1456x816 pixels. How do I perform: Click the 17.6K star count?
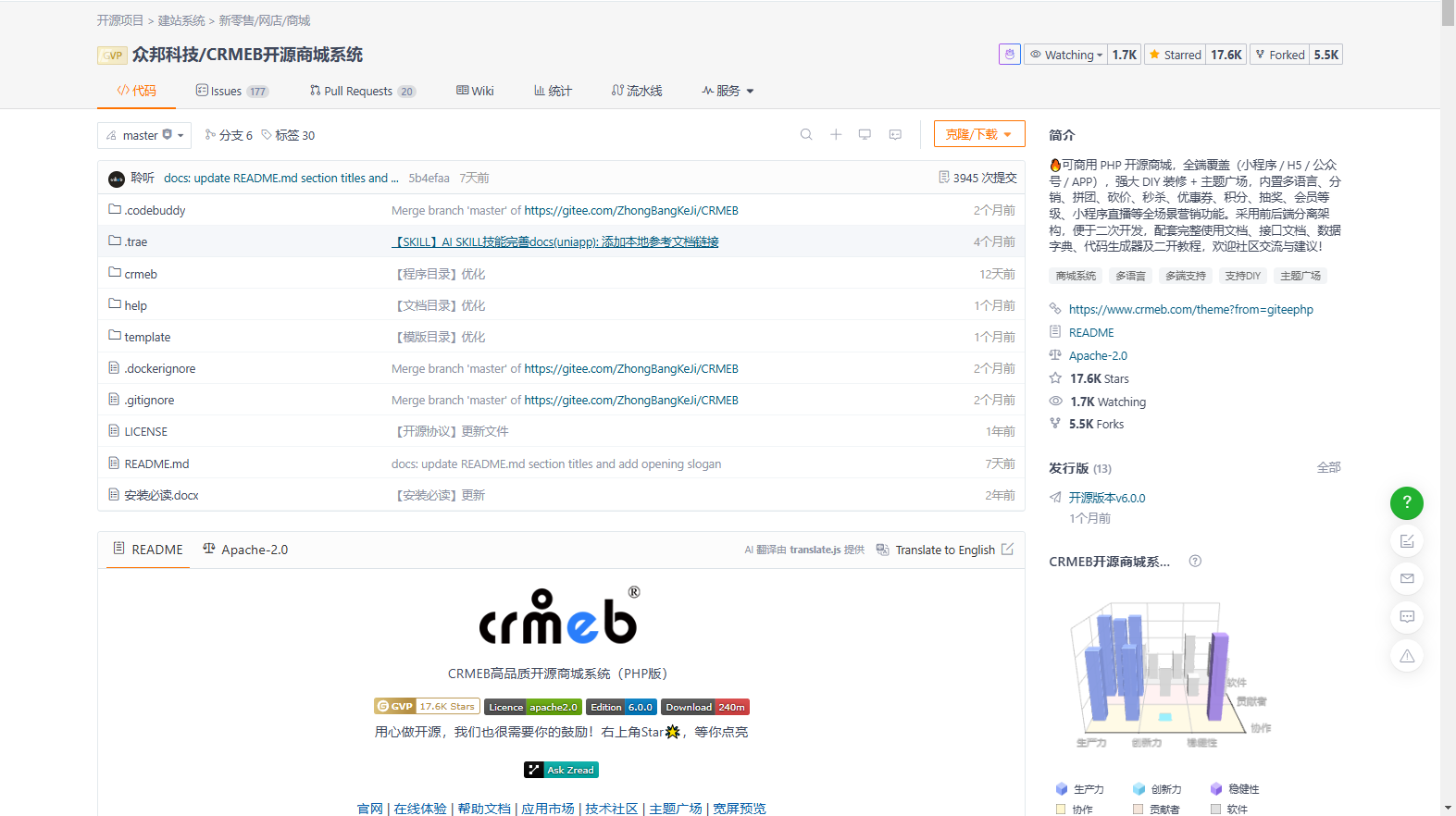point(1226,55)
